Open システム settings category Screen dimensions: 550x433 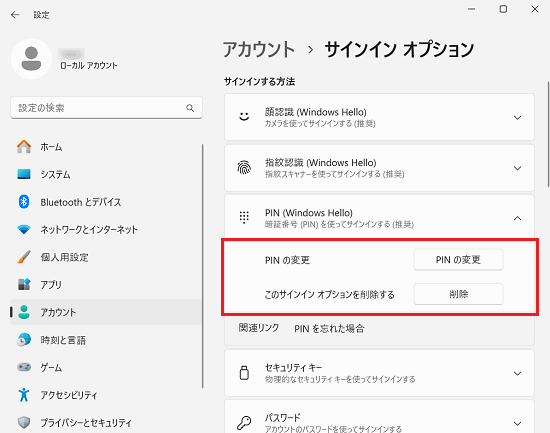(x=106, y=174)
